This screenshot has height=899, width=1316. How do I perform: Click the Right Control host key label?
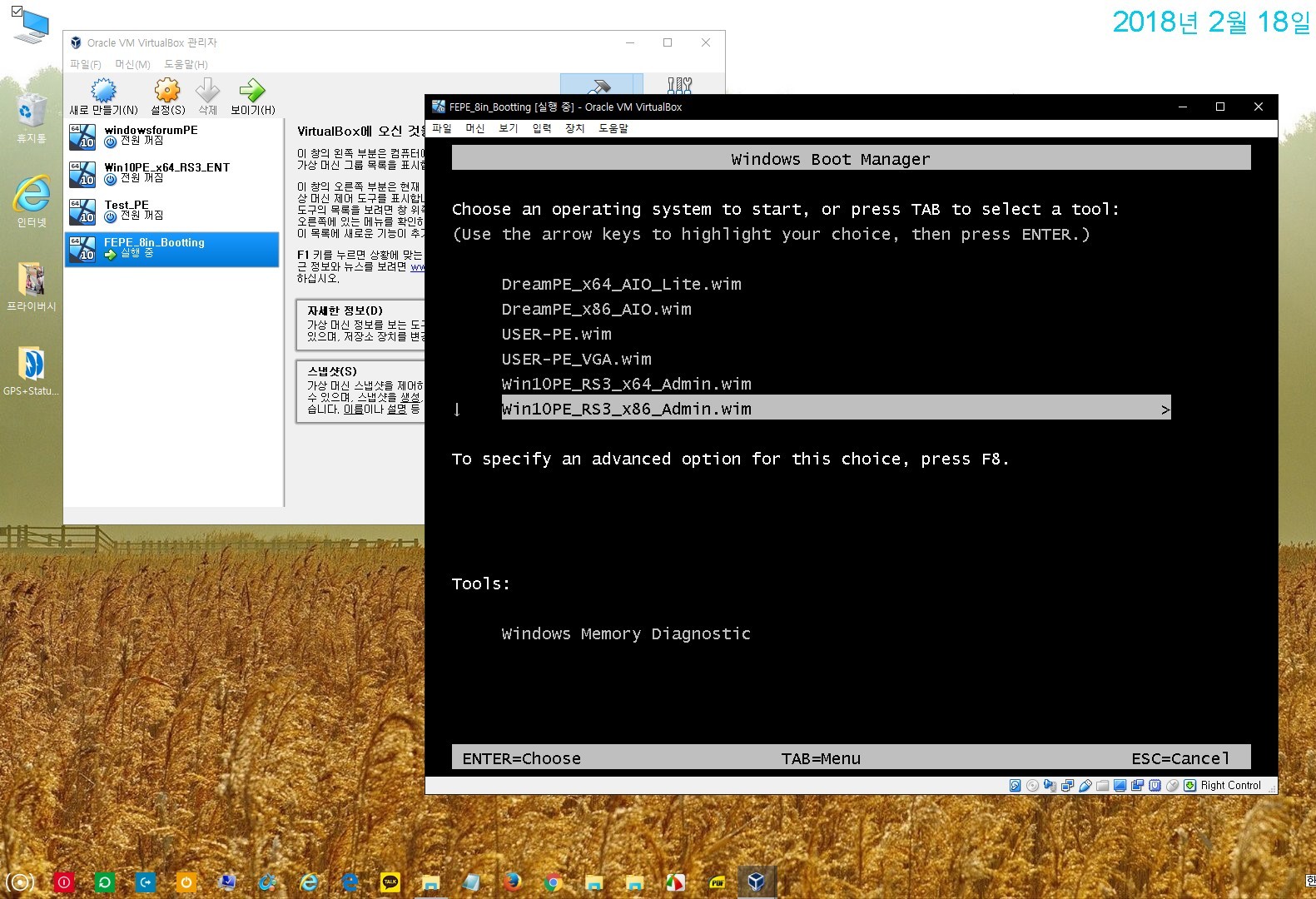[x=1230, y=785]
